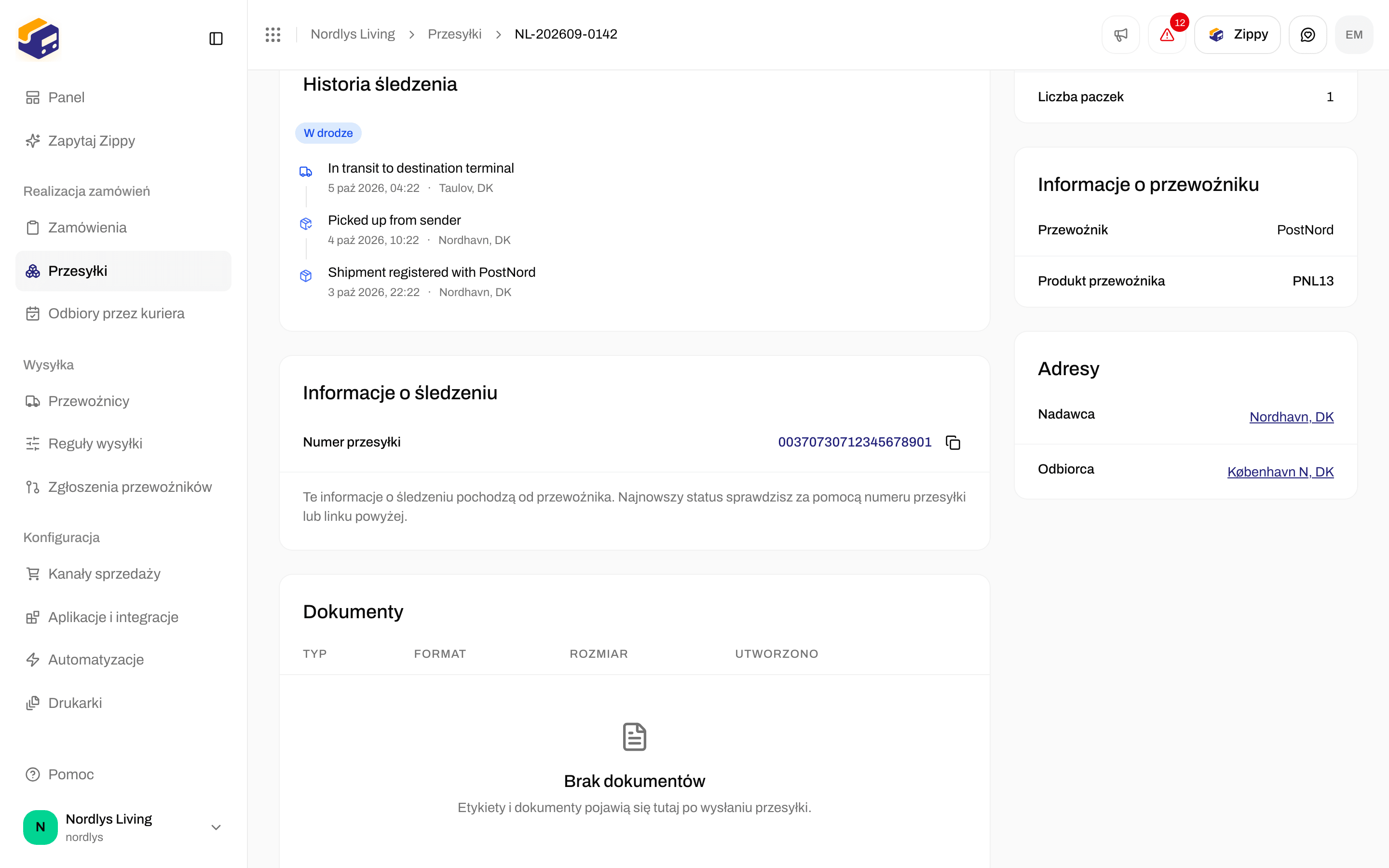
Task: Open Pomoc help item in sidebar
Action: [x=123, y=774]
